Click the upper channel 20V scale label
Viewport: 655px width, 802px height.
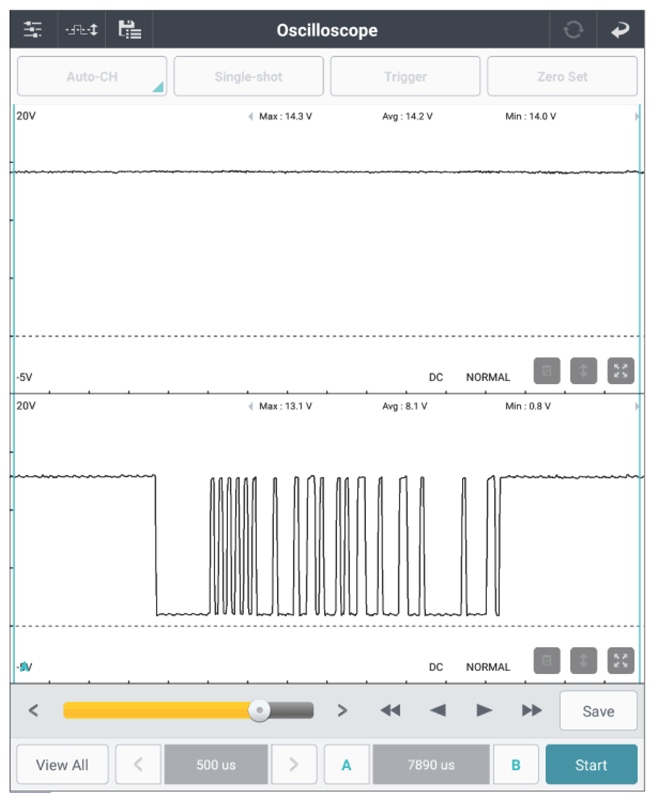(26, 116)
